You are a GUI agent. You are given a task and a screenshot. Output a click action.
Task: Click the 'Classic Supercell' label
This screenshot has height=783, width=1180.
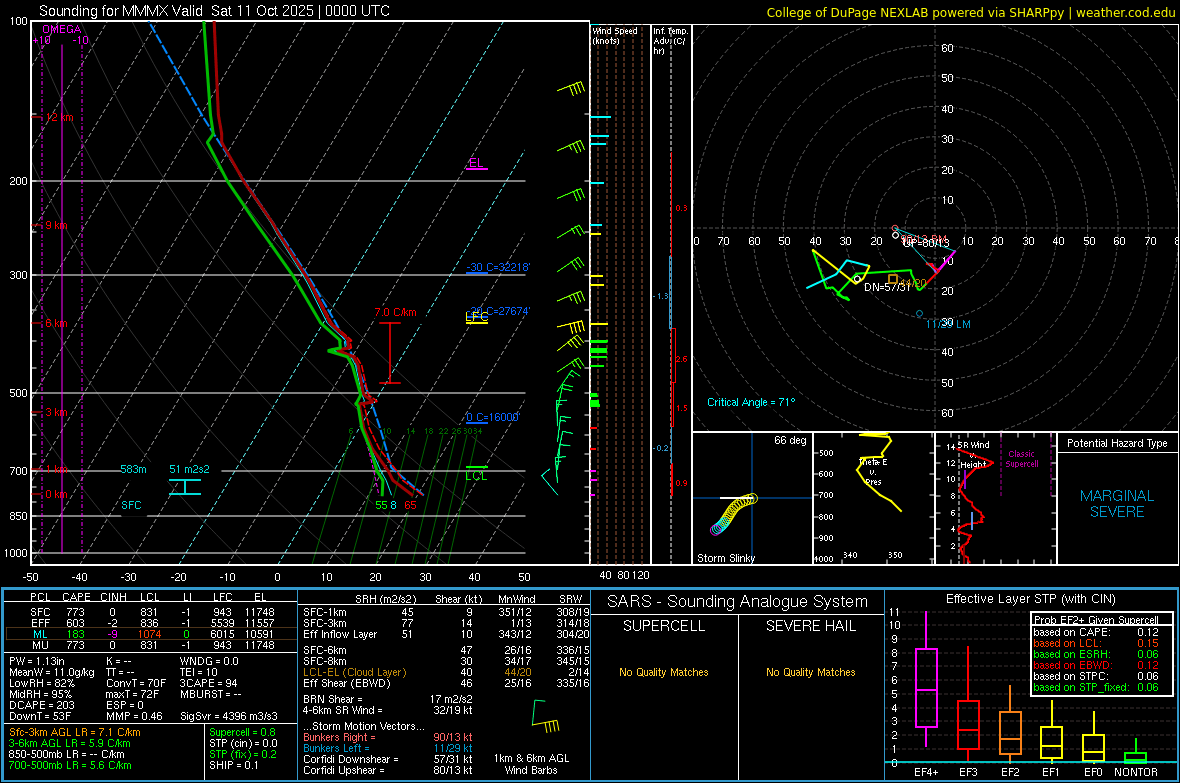coord(1022,459)
